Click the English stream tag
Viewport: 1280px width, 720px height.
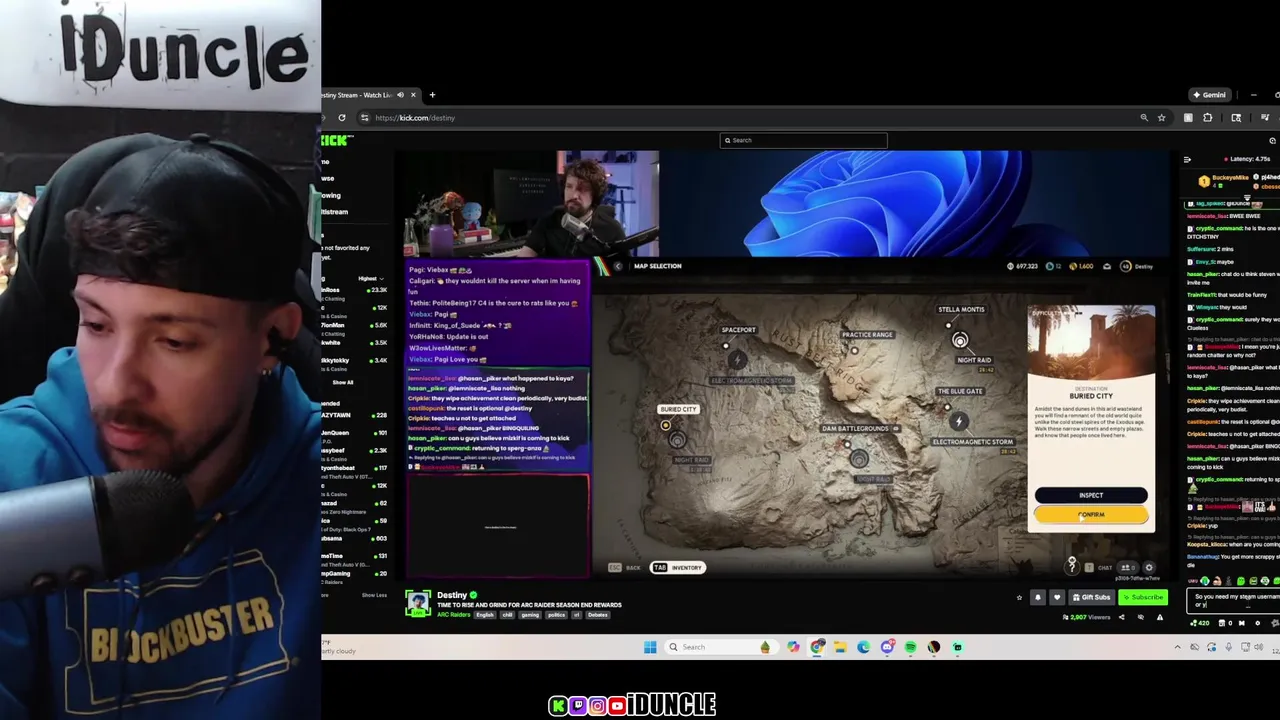pos(485,615)
